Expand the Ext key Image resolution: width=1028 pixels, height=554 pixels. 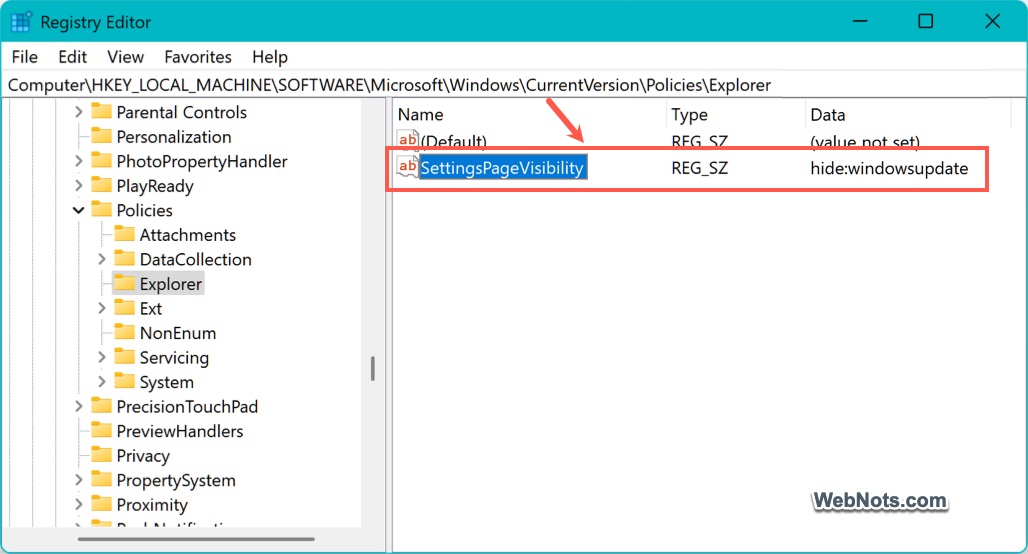click(x=102, y=308)
